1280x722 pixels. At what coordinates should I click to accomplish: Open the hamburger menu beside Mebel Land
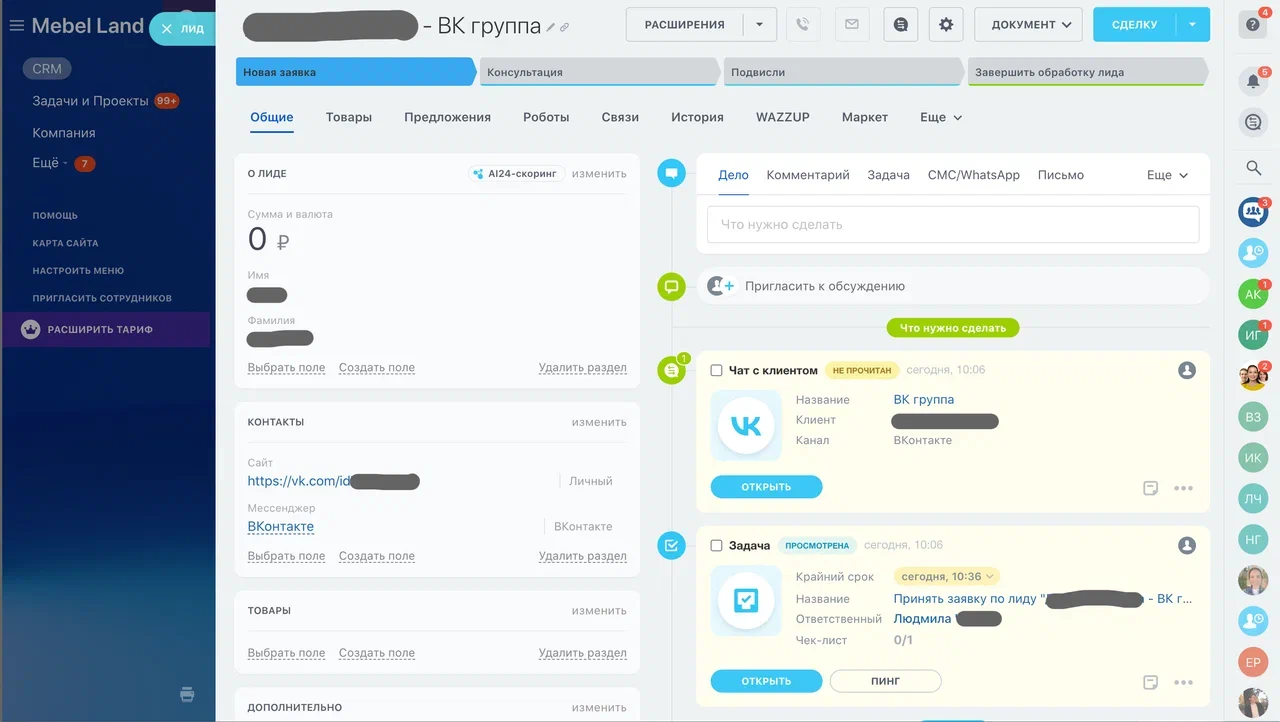point(16,26)
